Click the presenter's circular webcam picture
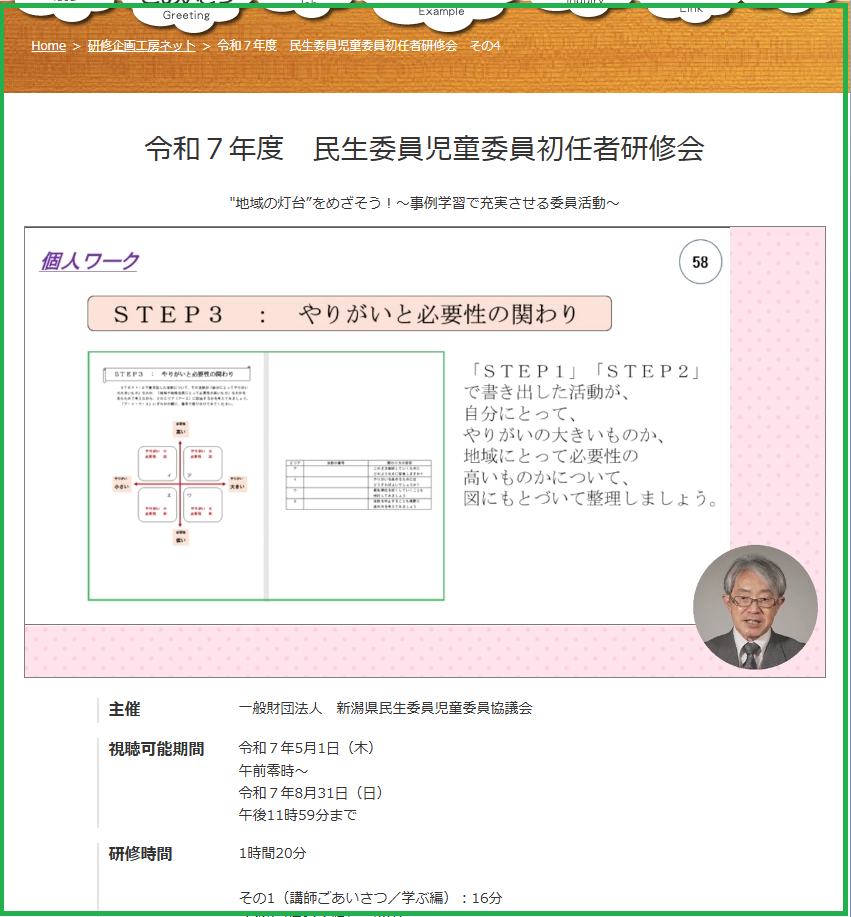Image resolution: width=851 pixels, height=917 pixels. (x=755, y=607)
